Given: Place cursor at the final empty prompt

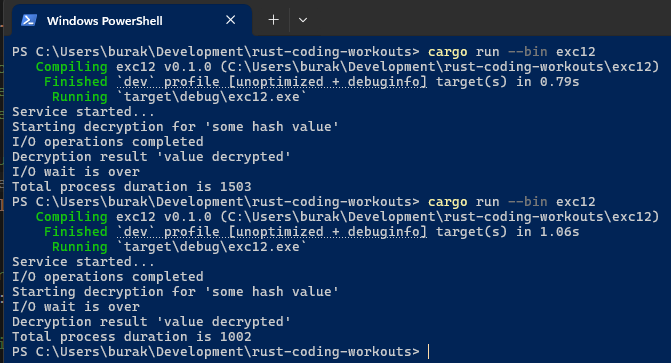Looking at the screenshot, I should 429,352.
